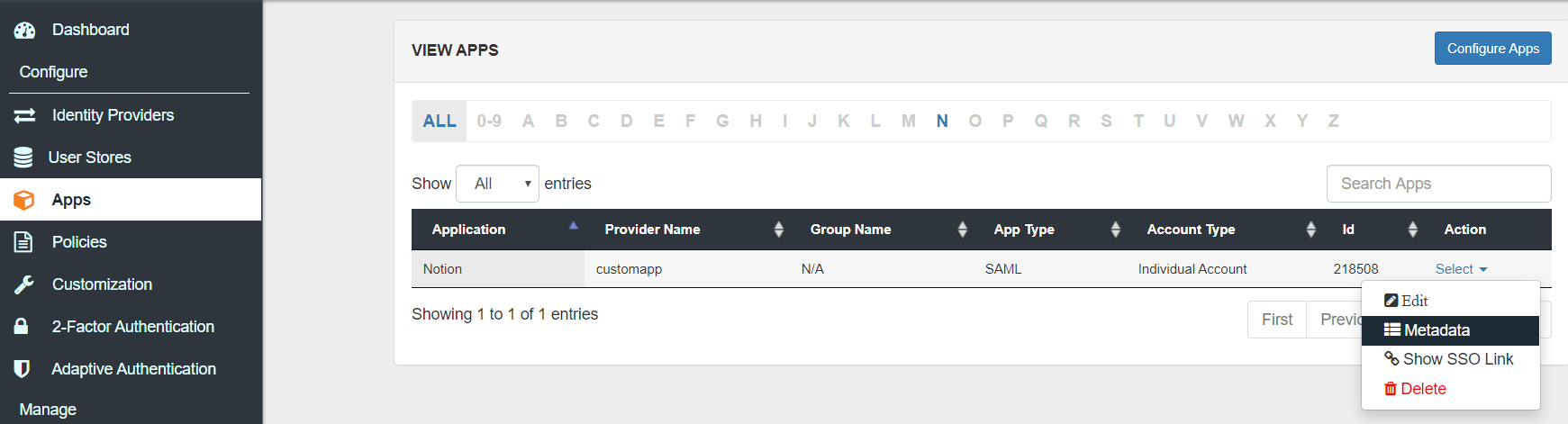Viewport: 1568px width, 424px height.
Task: Click the Individual Account cell
Action: point(1224,269)
